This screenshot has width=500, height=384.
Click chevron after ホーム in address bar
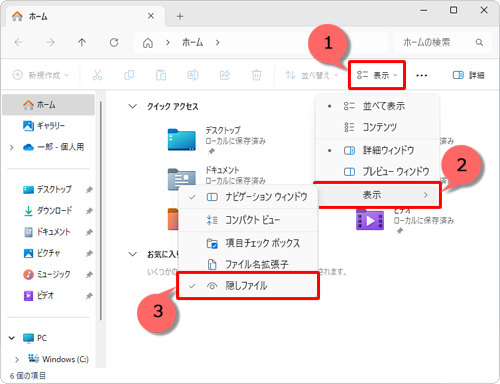[x=217, y=43]
